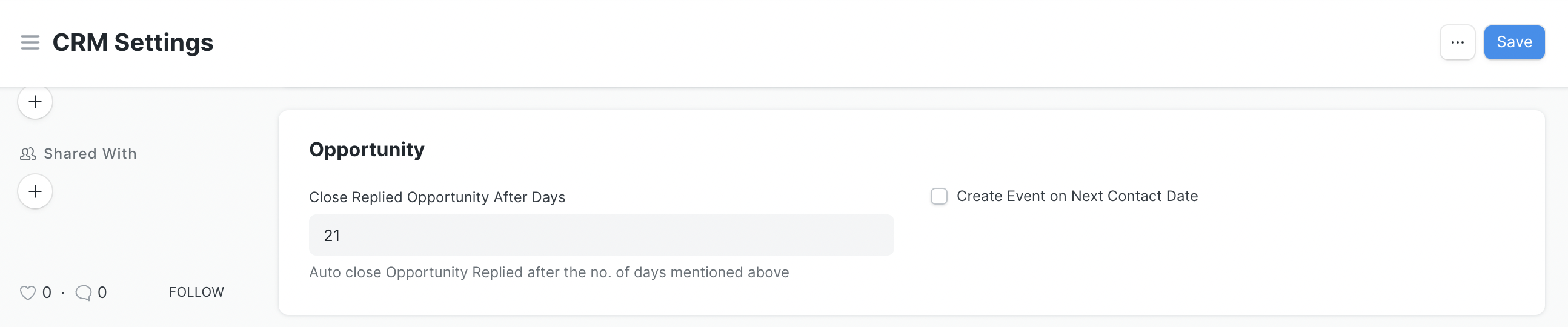The image size is (1568, 327).
Task: Save the CRM Settings
Action: (1513, 42)
